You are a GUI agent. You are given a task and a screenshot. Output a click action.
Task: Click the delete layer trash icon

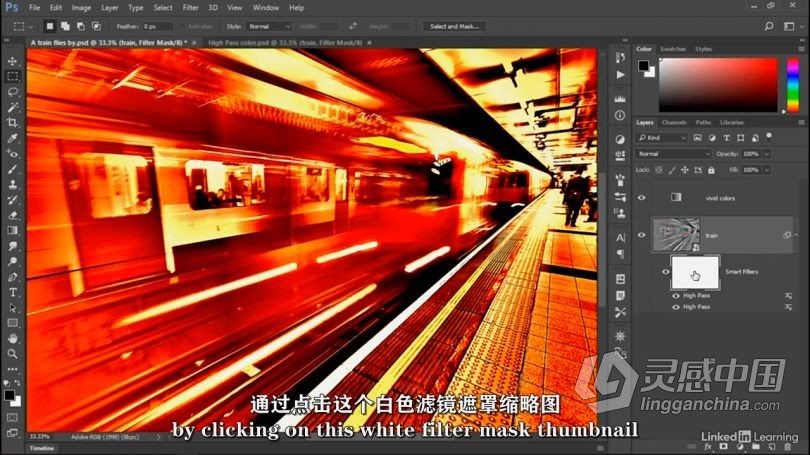click(x=788, y=447)
